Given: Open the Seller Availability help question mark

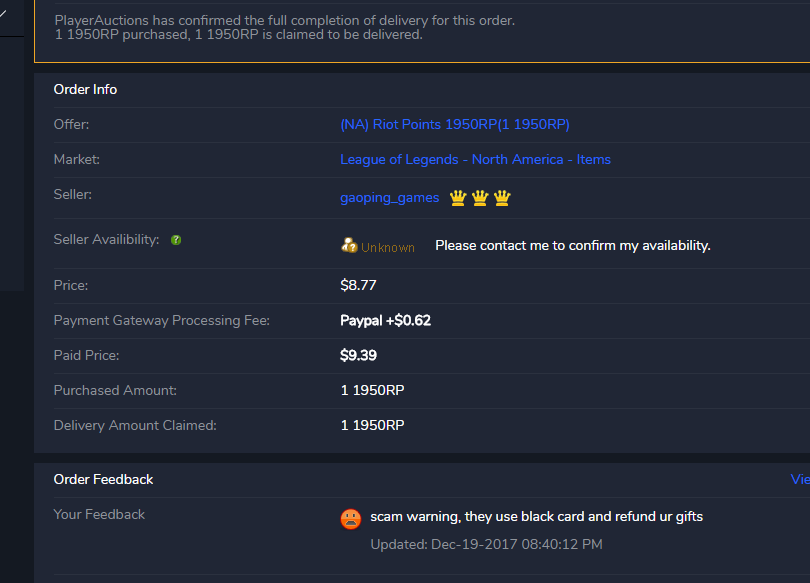Looking at the screenshot, I should point(176,240).
